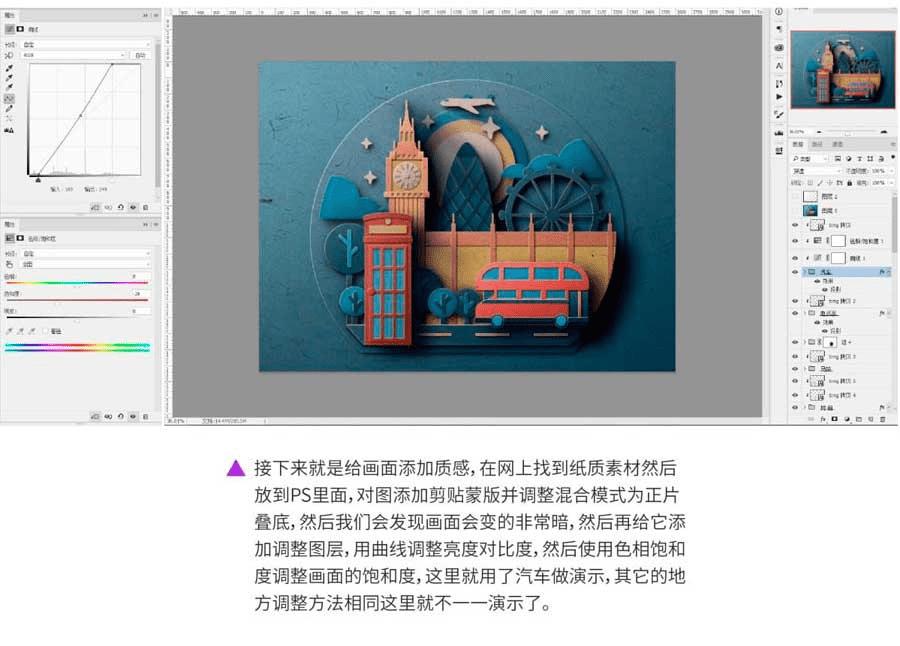Delete layer using Layers panel trash
Viewport: 900px width, 646px height.
pos(883,420)
